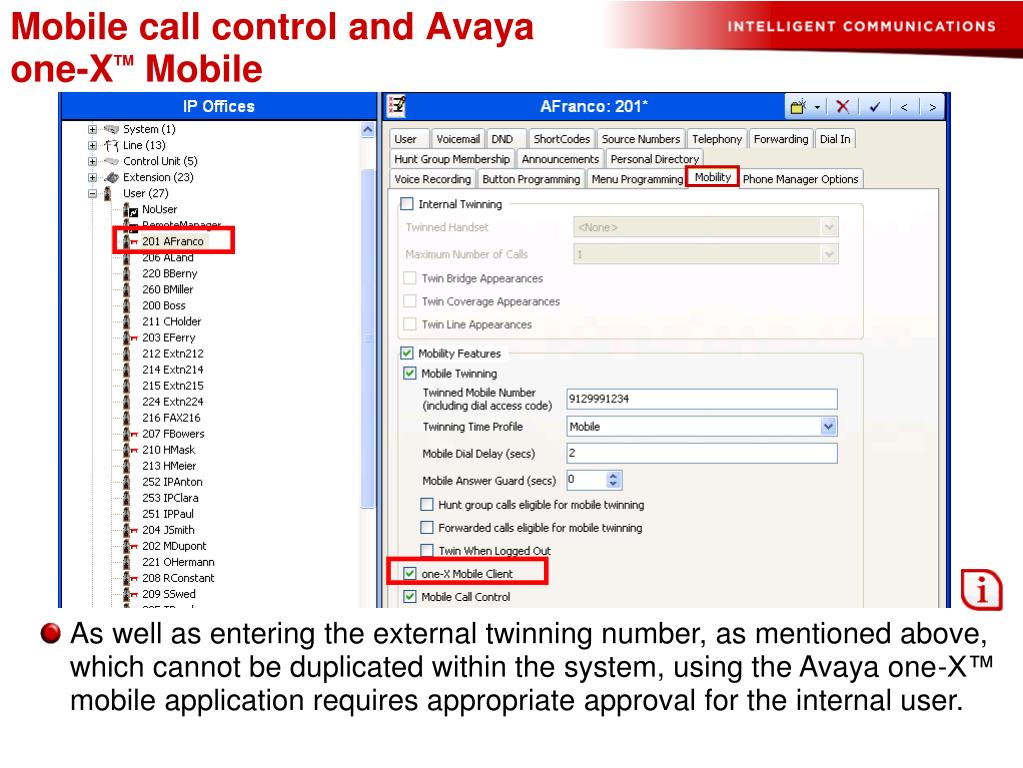Open the Forwarding tab
This screenshot has width=1023, height=768.
click(780, 139)
